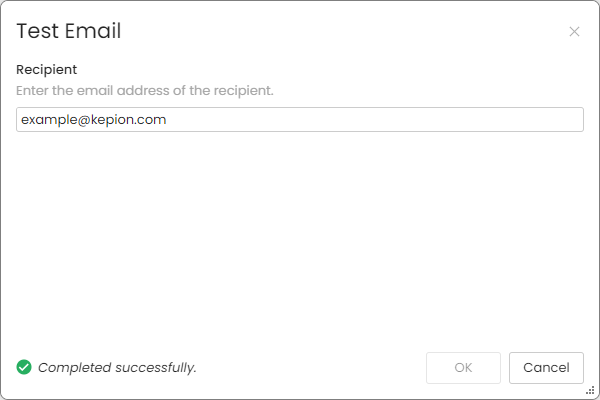The height and width of the screenshot is (400, 600).
Task: Click the green success checkmark icon
Action: (24, 367)
